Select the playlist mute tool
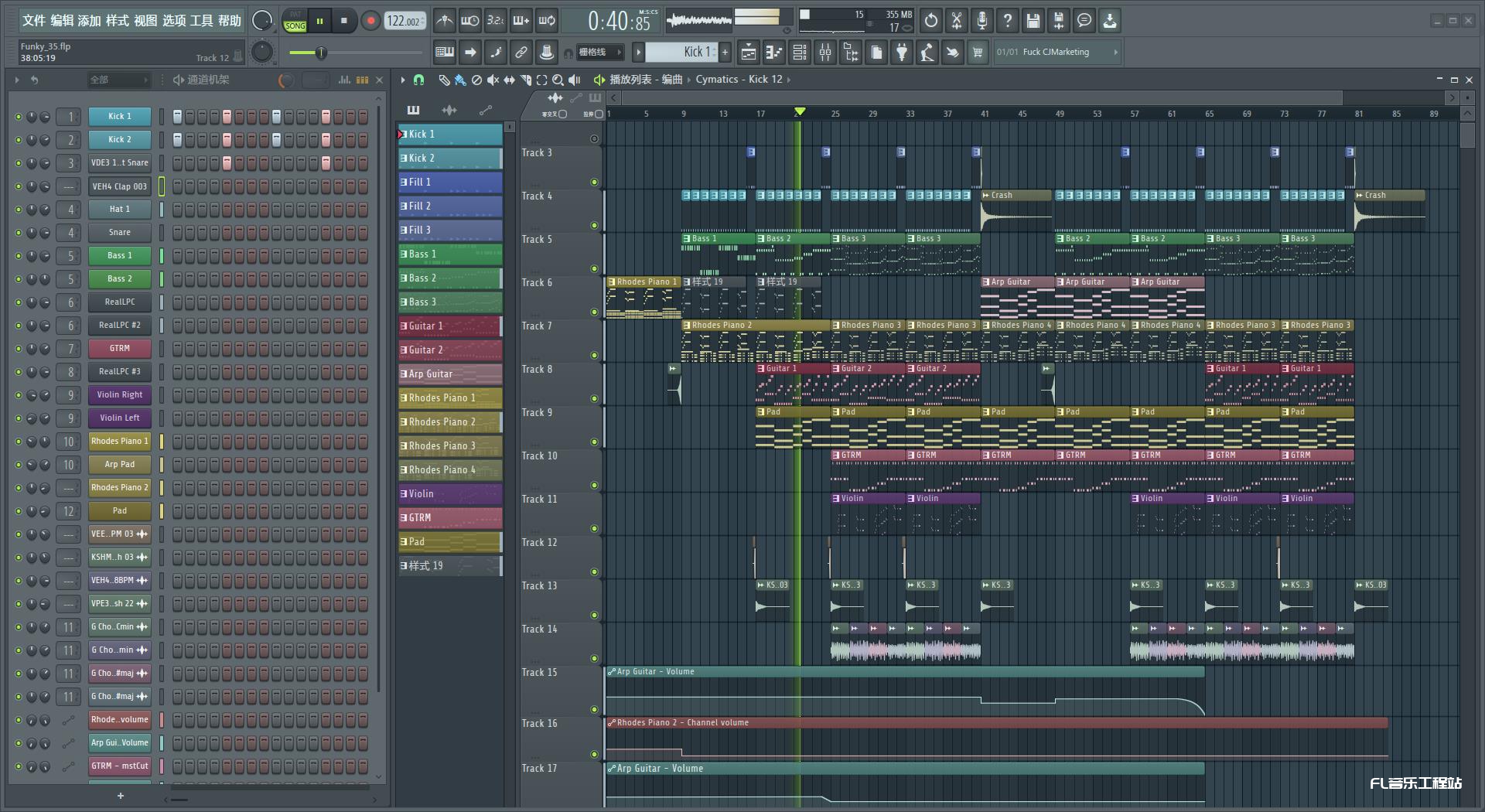This screenshot has height=812, width=1485. tap(493, 80)
